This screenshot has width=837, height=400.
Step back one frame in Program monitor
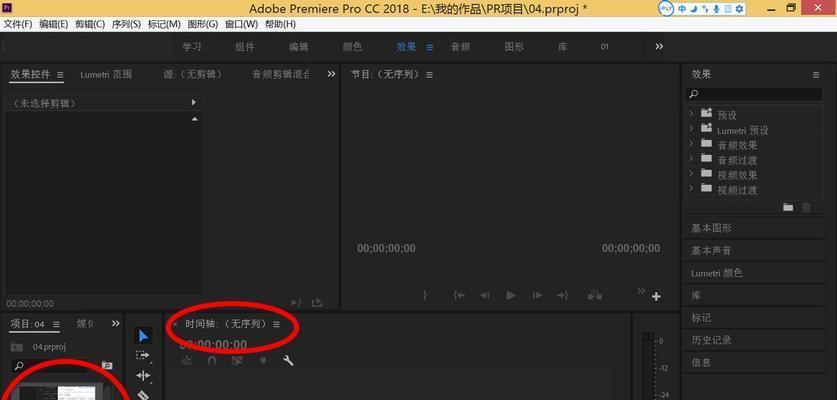[x=485, y=295]
